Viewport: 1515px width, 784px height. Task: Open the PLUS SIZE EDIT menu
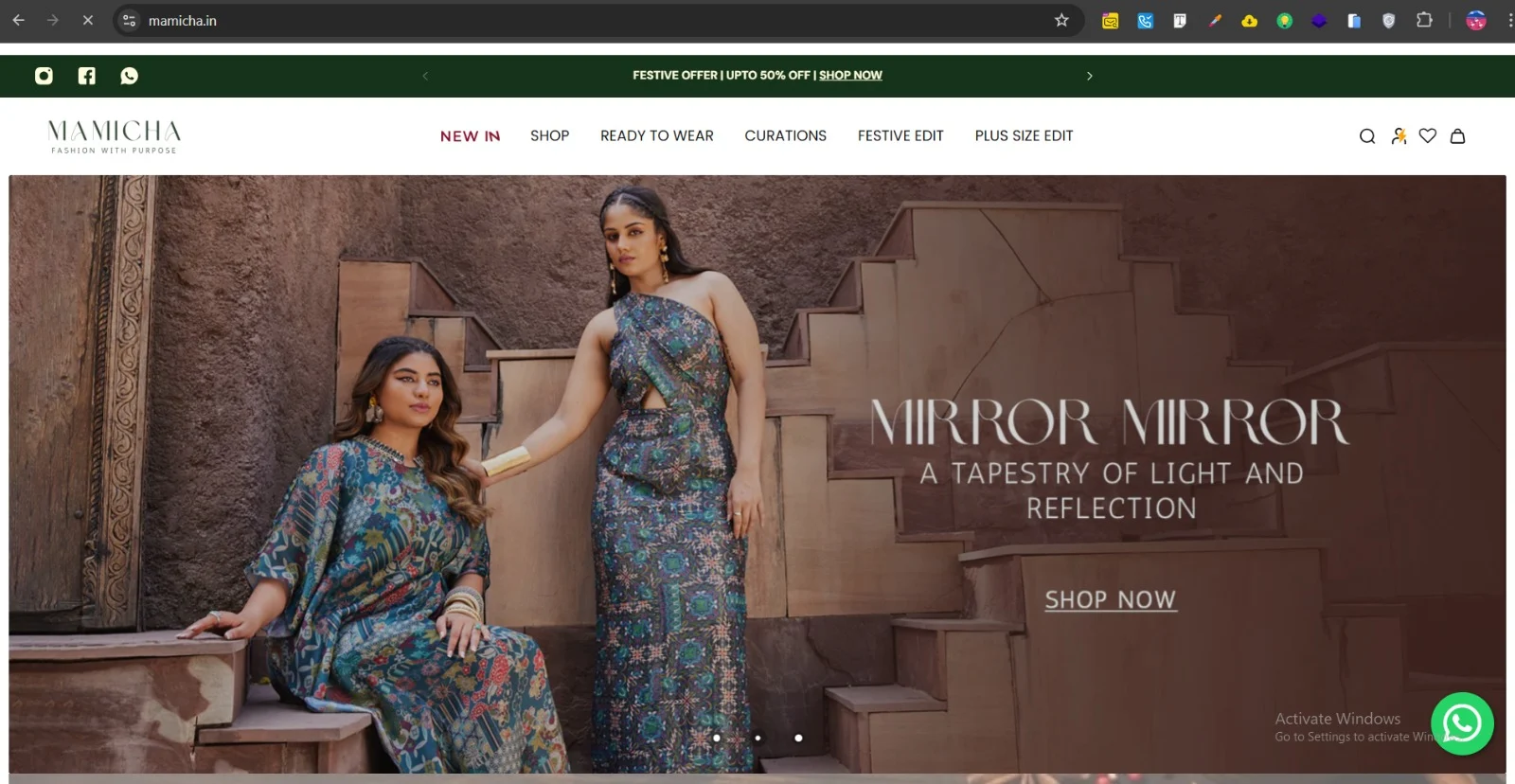(x=1024, y=136)
